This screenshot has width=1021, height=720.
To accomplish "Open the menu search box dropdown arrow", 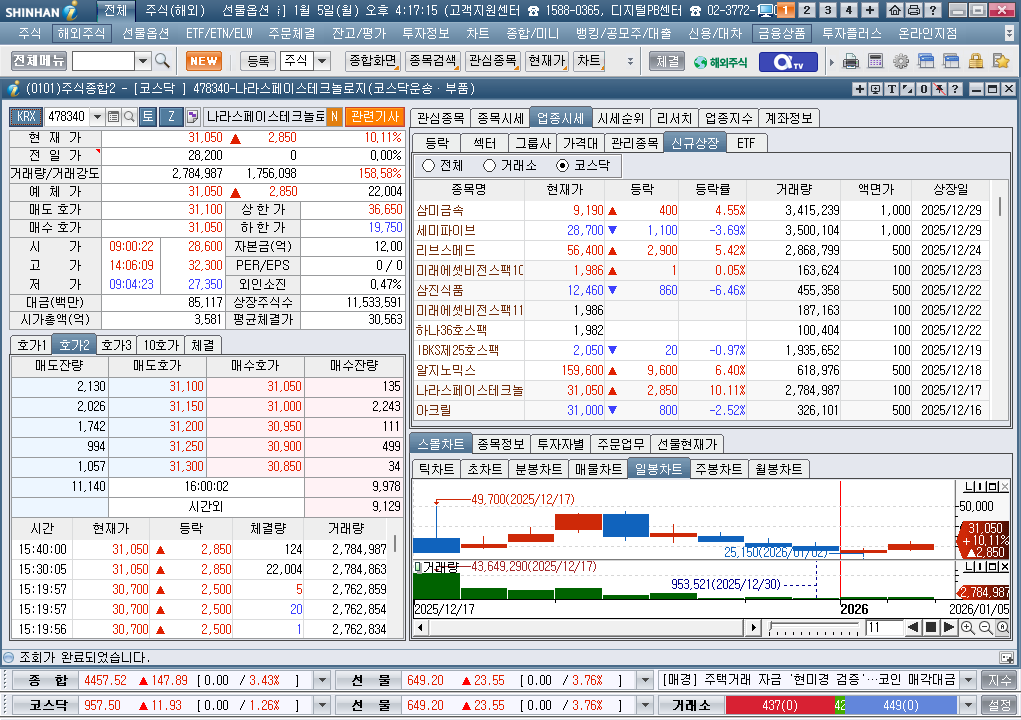I will [143, 61].
